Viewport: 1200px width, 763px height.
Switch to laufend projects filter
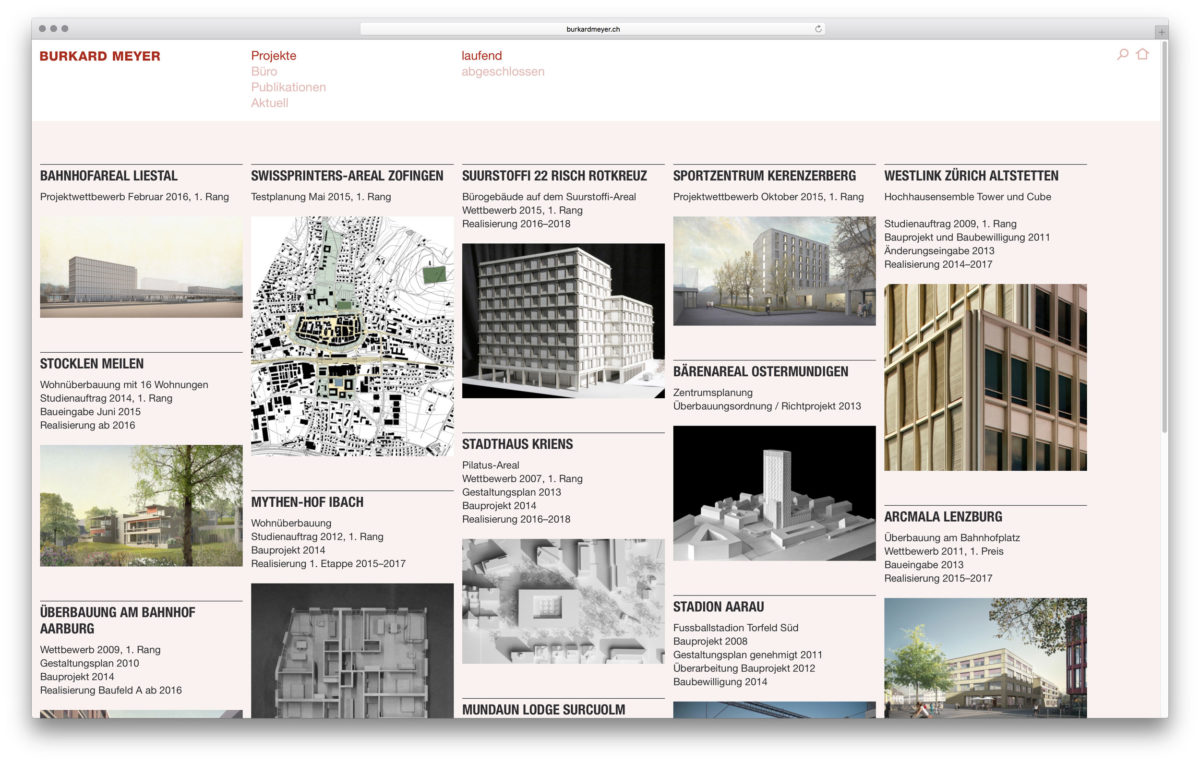pos(481,56)
